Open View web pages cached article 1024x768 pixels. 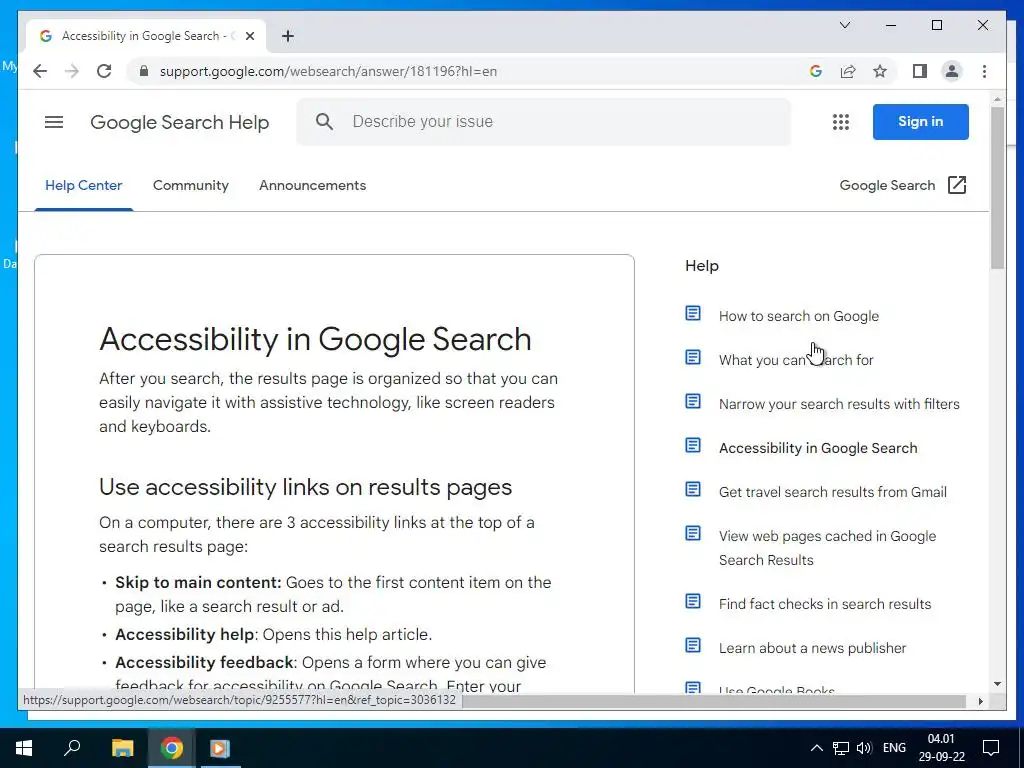pyautogui.click(x=827, y=548)
